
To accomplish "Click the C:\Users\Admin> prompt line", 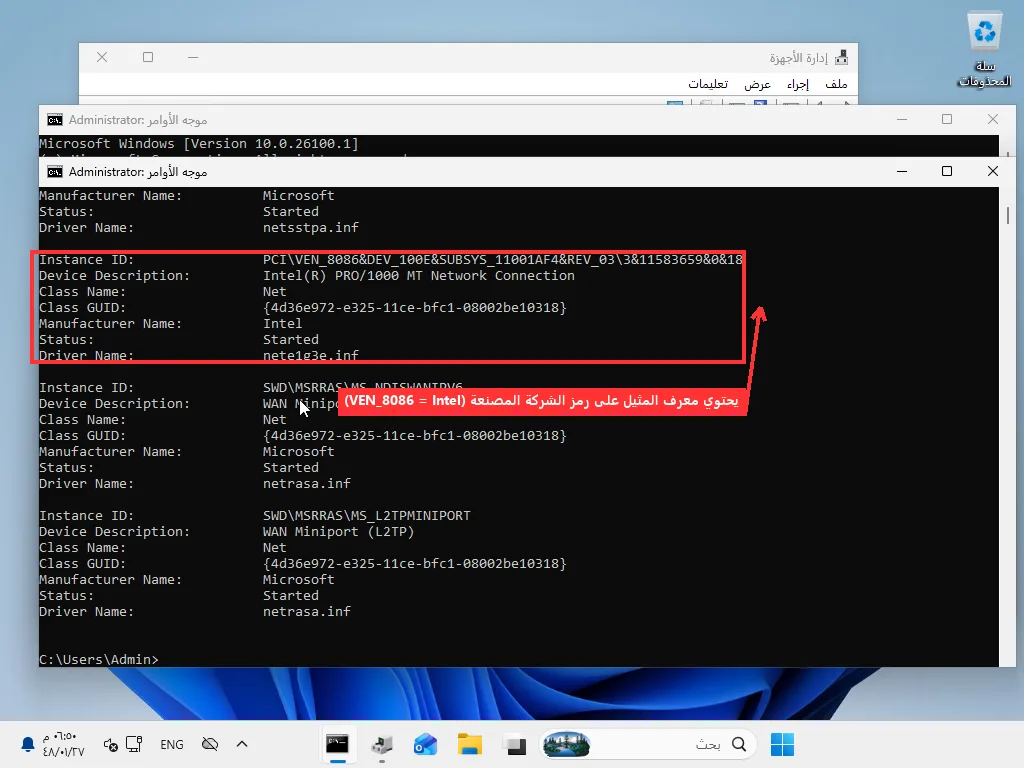I will pyautogui.click(x=99, y=660).
